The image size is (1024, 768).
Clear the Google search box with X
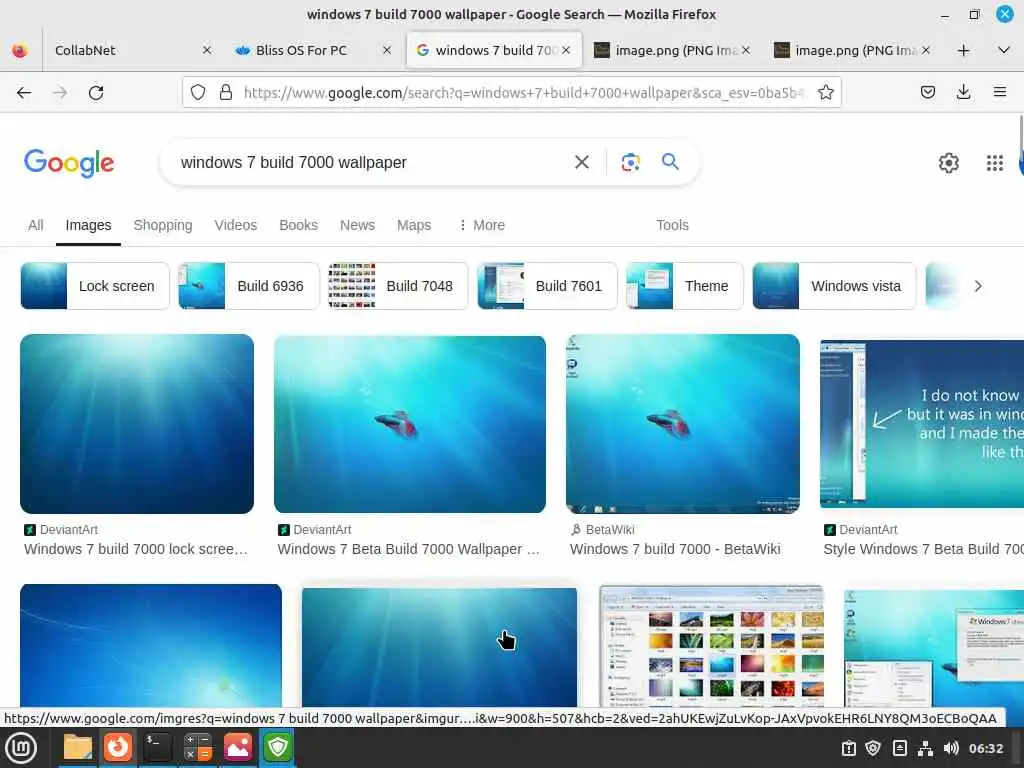pyautogui.click(x=582, y=162)
